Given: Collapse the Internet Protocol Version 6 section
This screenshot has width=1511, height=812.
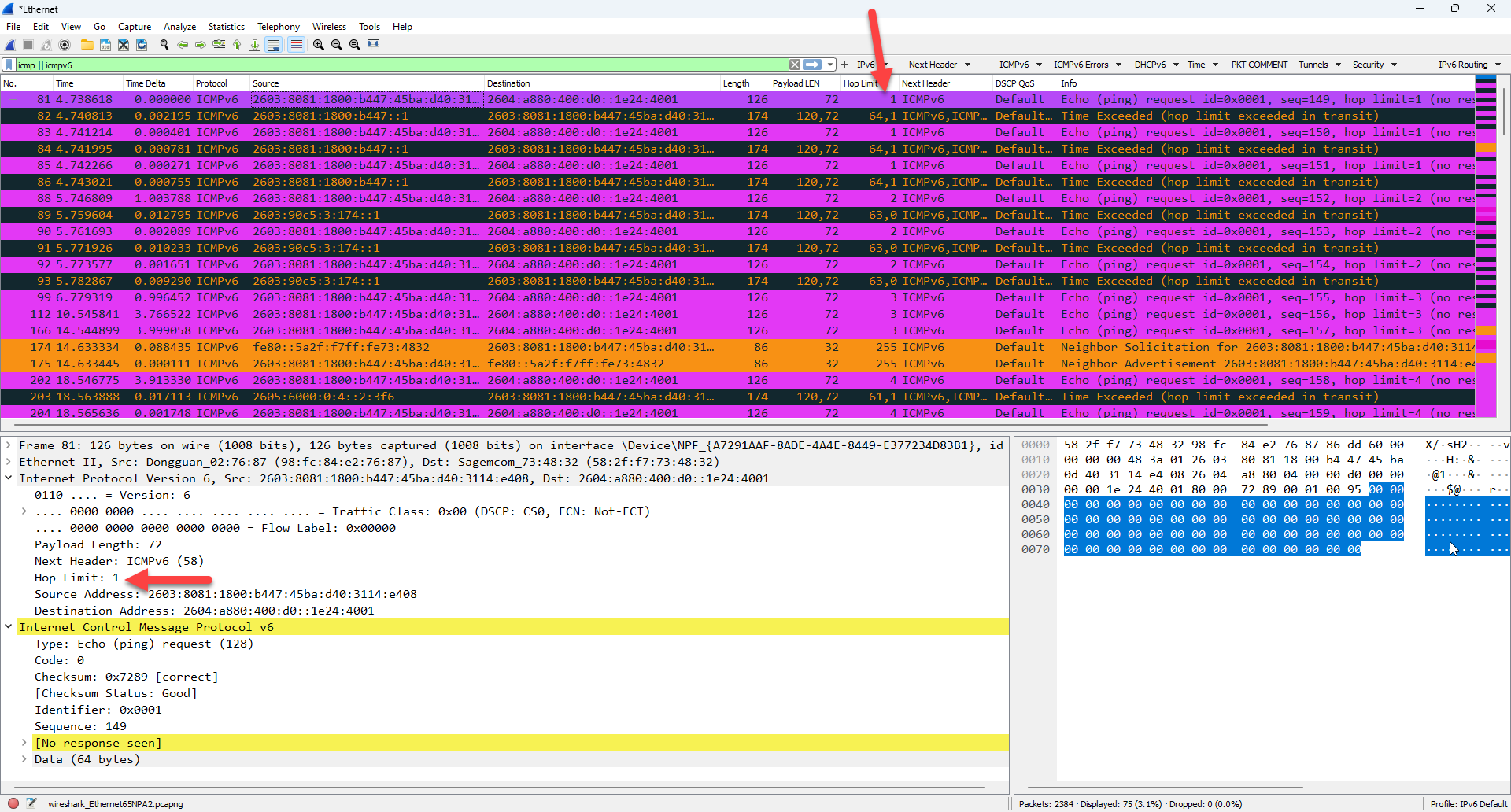Looking at the screenshot, I should (x=9, y=478).
